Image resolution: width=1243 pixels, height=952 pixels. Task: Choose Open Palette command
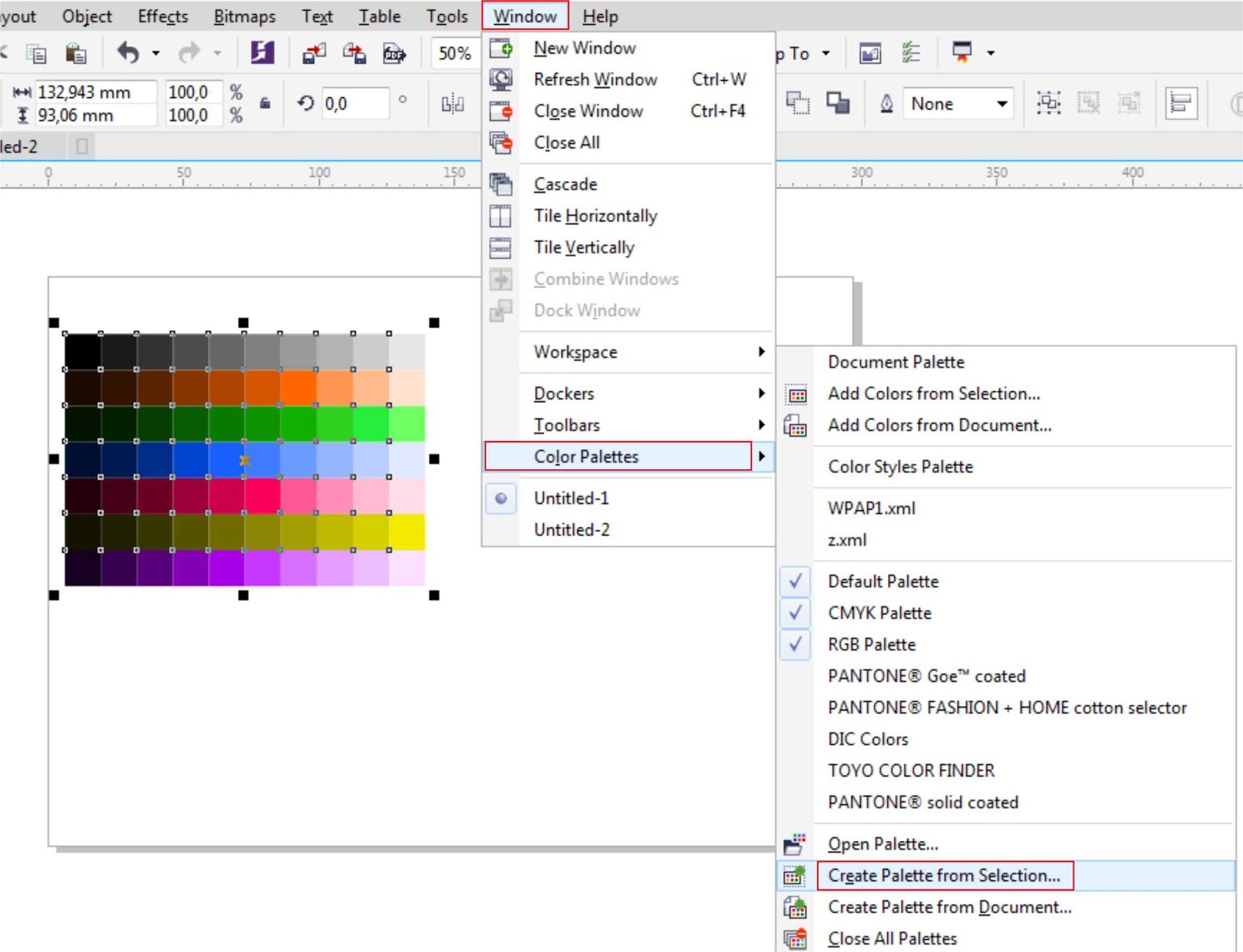click(x=883, y=844)
